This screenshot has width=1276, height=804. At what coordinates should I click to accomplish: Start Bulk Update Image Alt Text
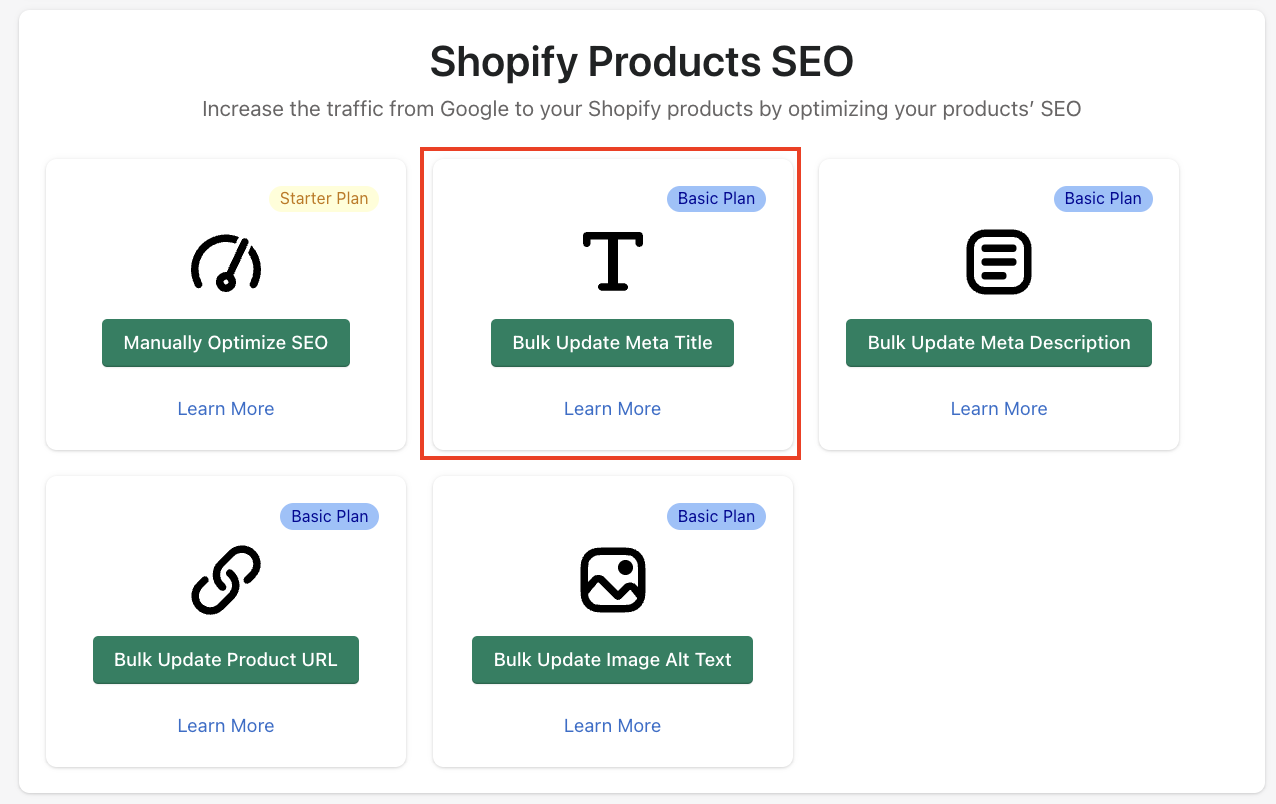[x=612, y=660]
